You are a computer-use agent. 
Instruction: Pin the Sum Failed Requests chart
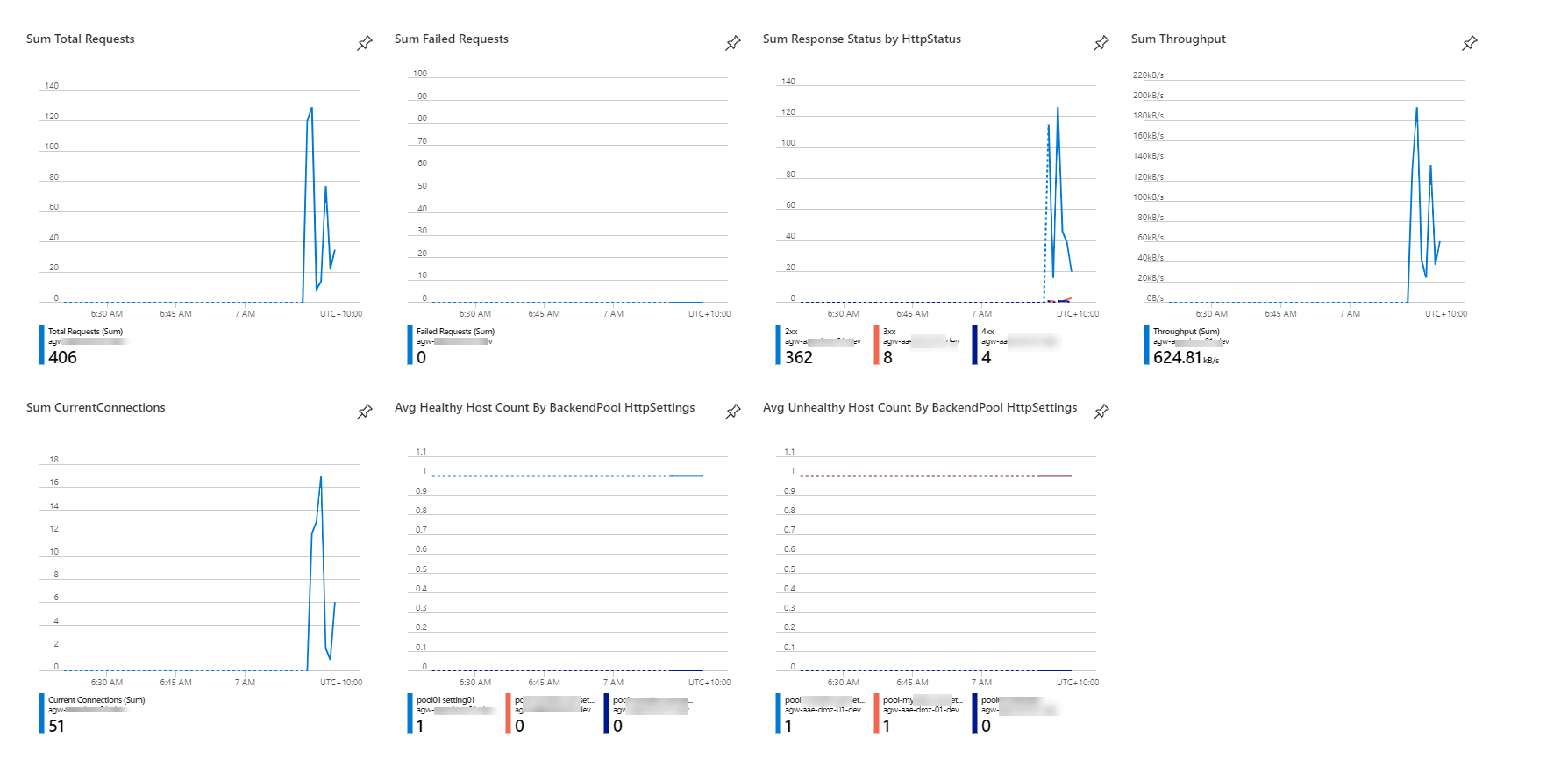click(733, 43)
